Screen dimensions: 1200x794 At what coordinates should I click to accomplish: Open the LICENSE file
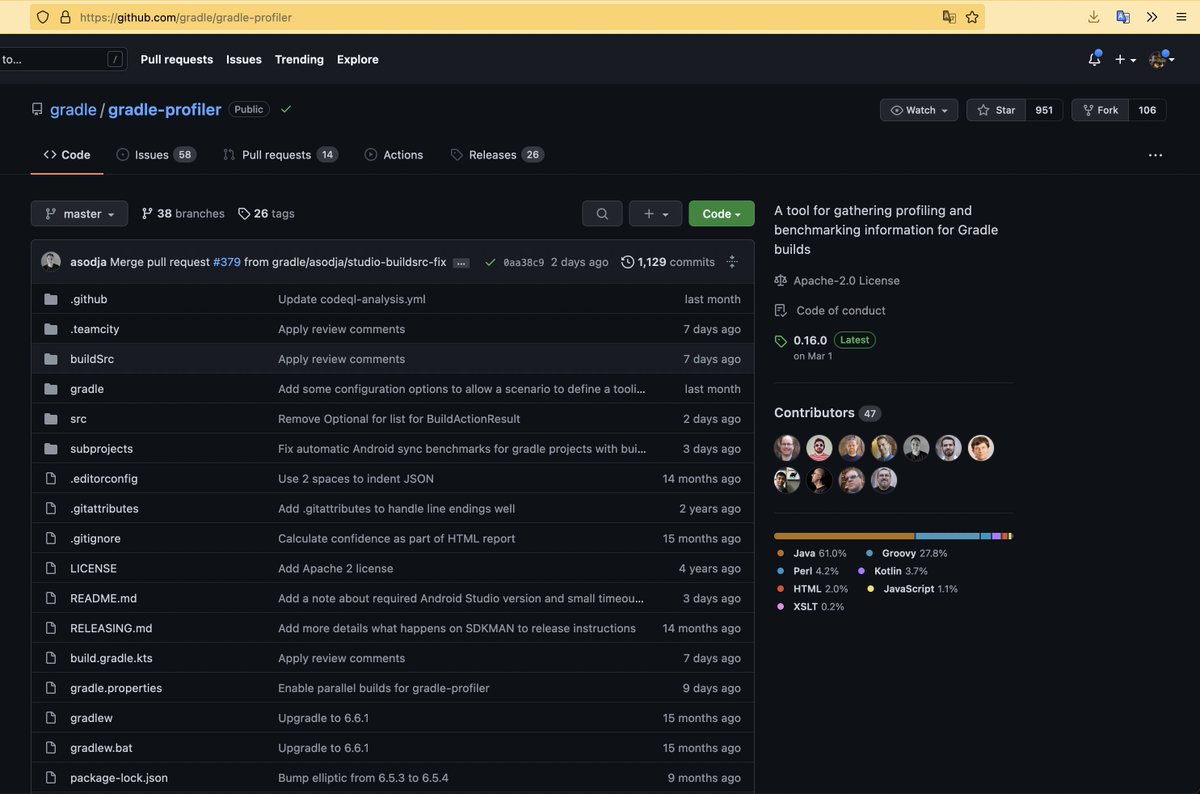tap(93, 568)
